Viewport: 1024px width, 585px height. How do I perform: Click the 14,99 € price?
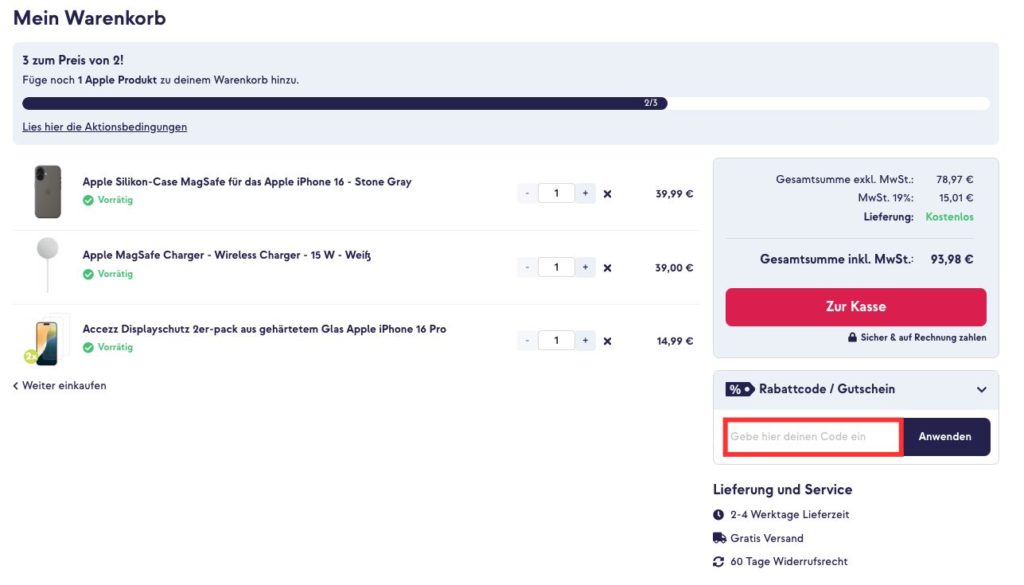tap(675, 341)
